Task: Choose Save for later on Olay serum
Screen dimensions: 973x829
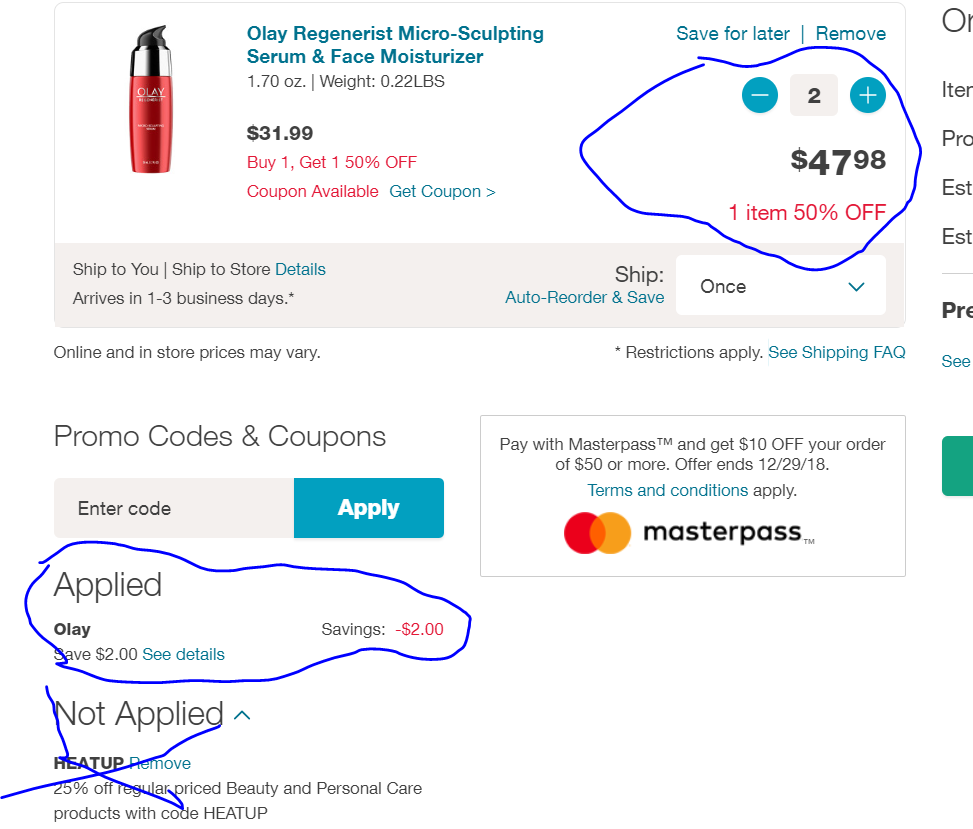Action: click(x=733, y=34)
